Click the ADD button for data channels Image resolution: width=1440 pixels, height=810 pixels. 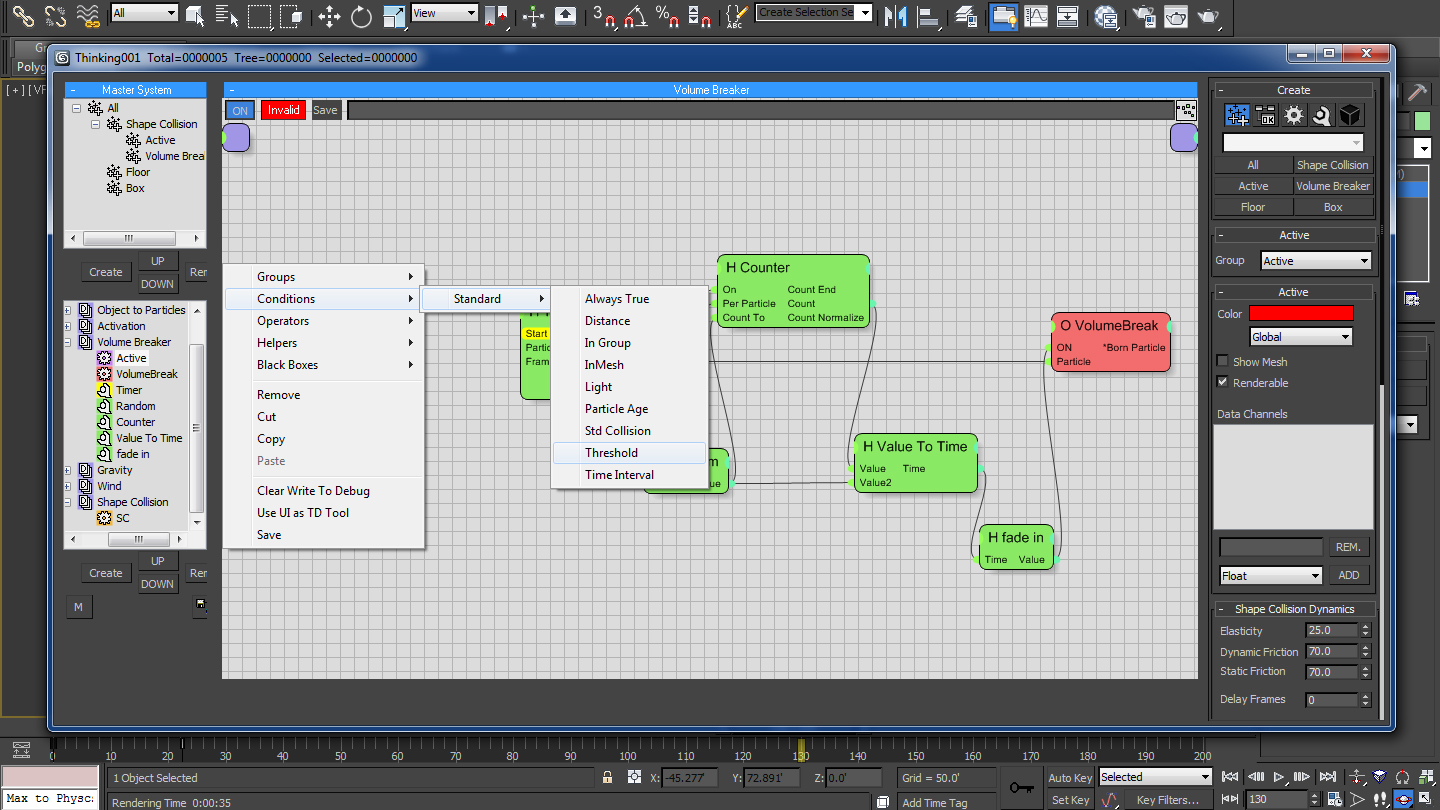point(1348,575)
